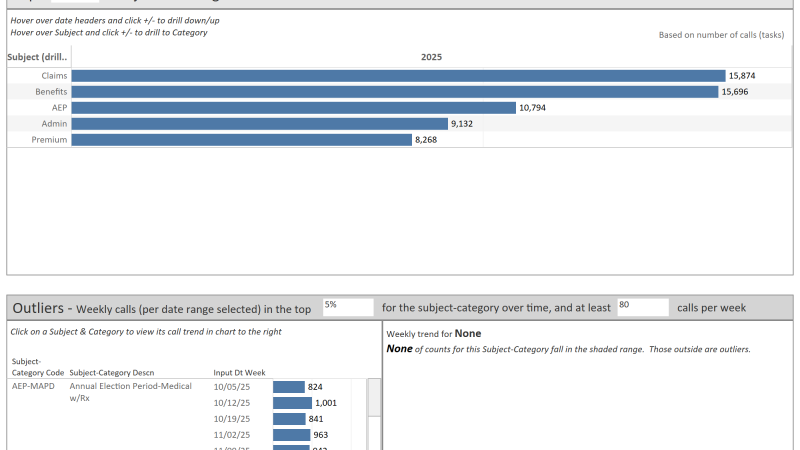The width and height of the screenshot is (800, 450).
Task: Click the outliers list scrollbar thumb
Action: pyautogui.click(x=374, y=397)
